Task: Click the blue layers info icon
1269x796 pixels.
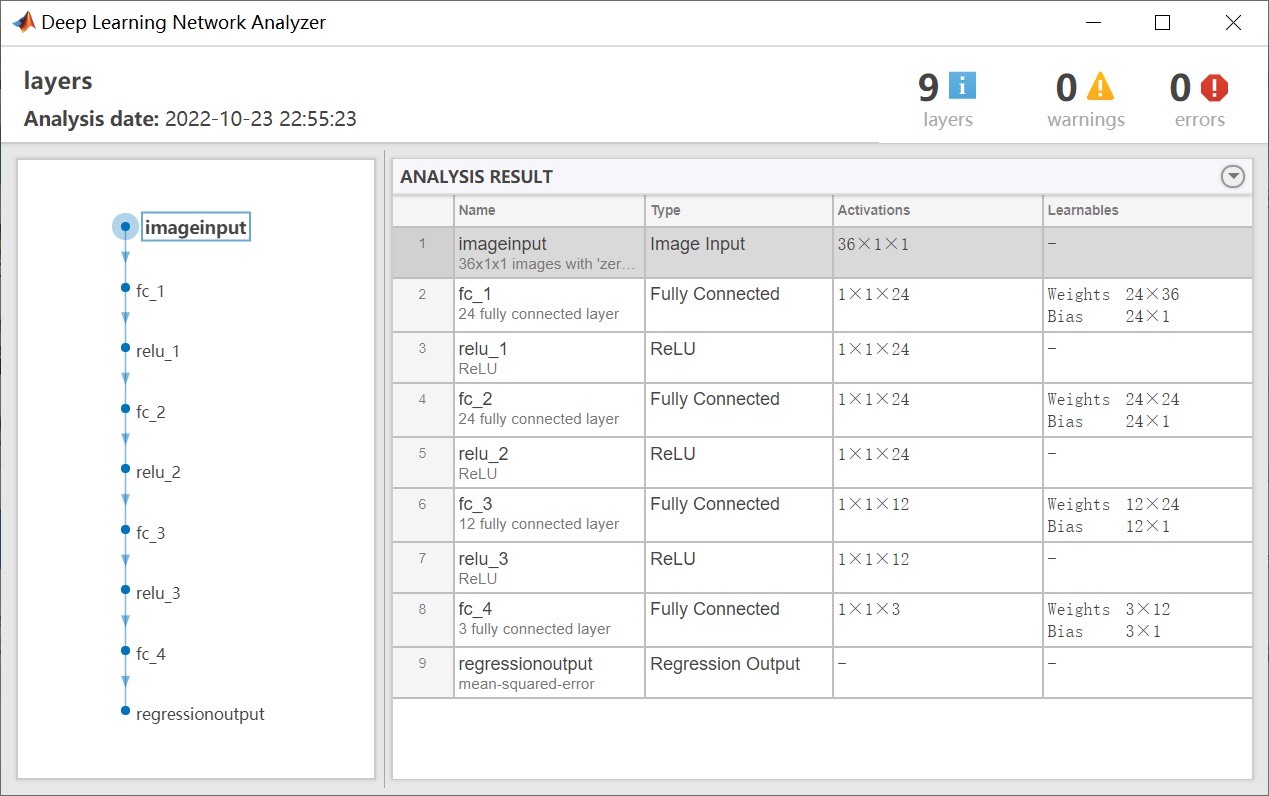Action: pos(962,87)
